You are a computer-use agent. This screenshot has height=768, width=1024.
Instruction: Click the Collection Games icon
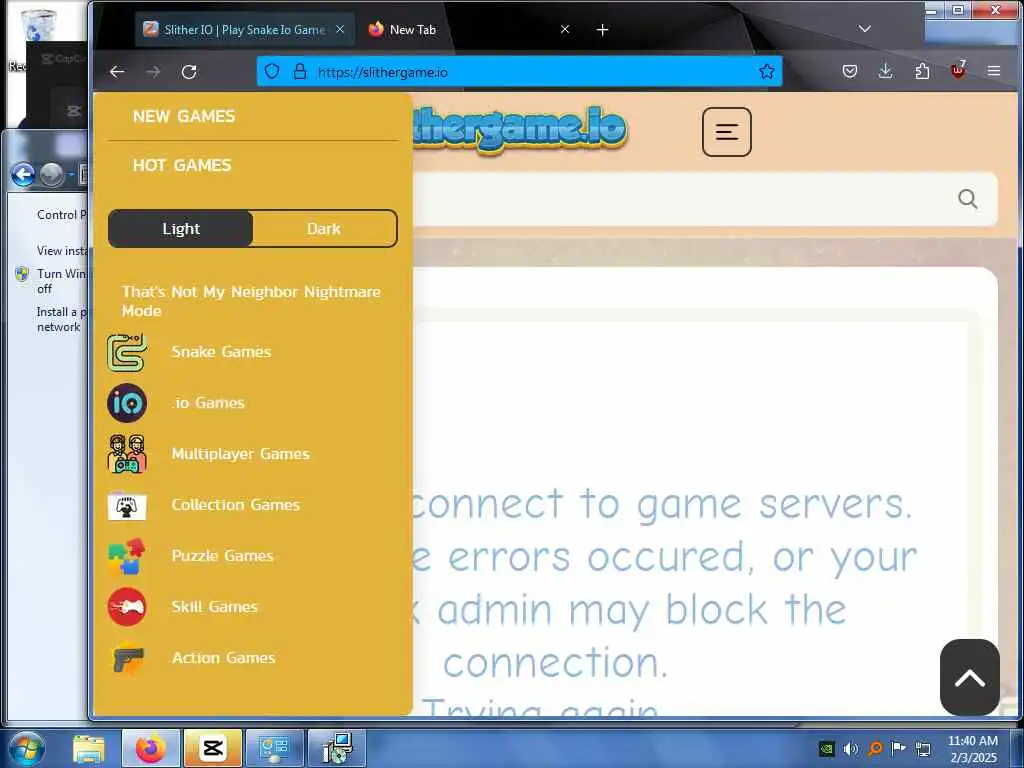tap(127, 507)
